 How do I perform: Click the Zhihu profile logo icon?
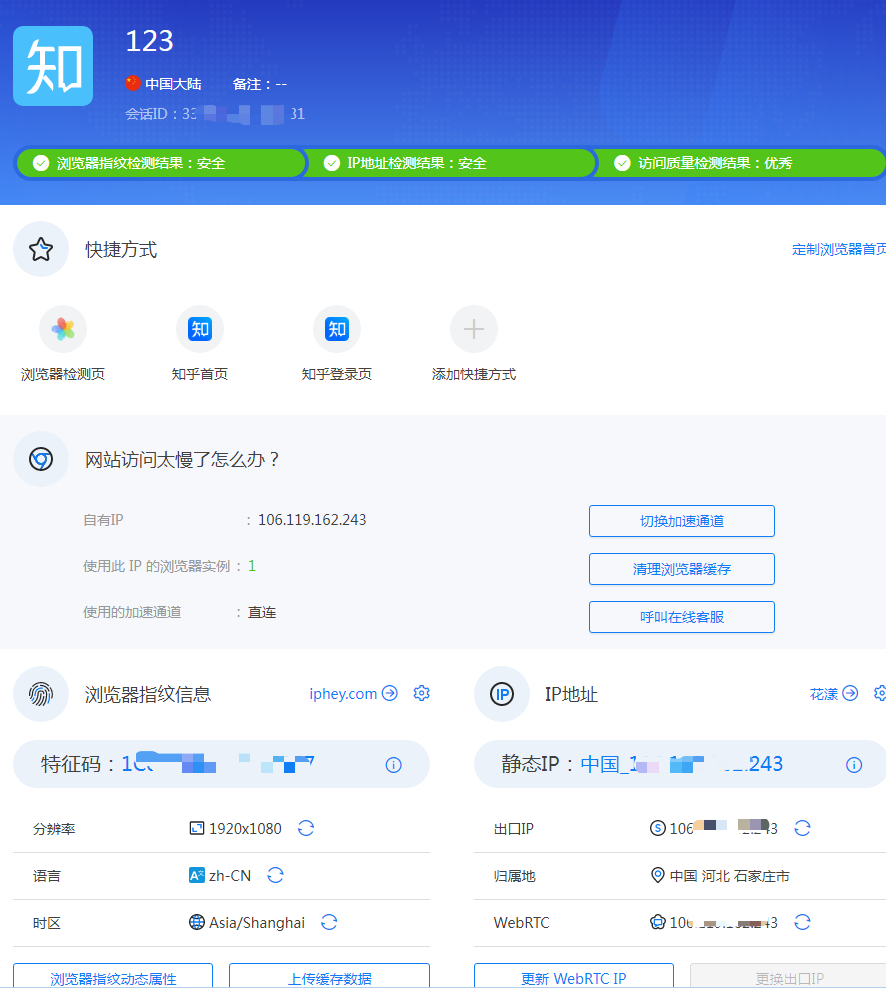(x=52, y=65)
